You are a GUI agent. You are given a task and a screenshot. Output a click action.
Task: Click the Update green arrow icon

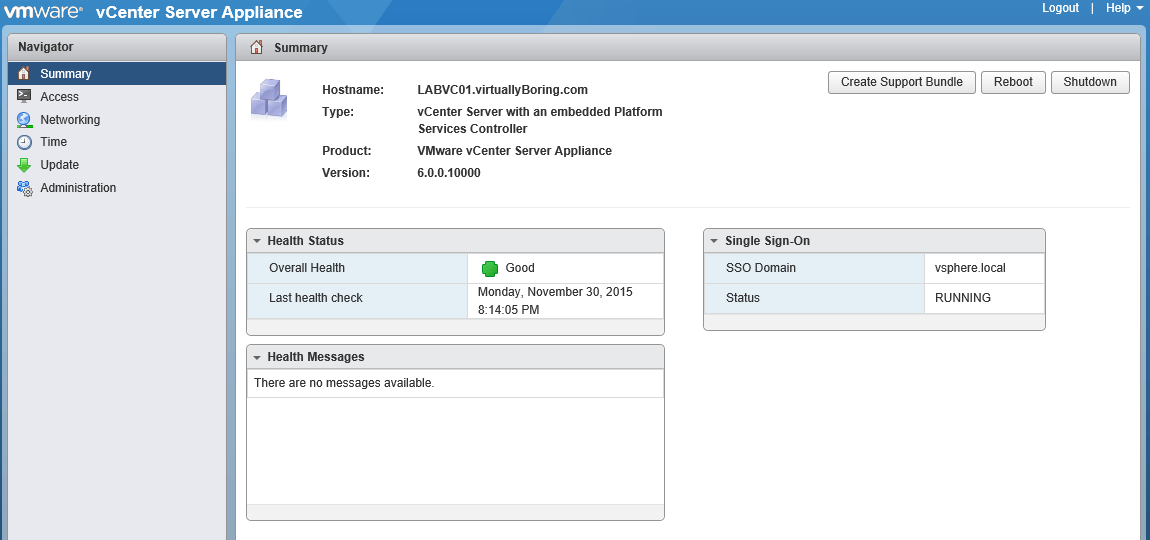(x=24, y=165)
